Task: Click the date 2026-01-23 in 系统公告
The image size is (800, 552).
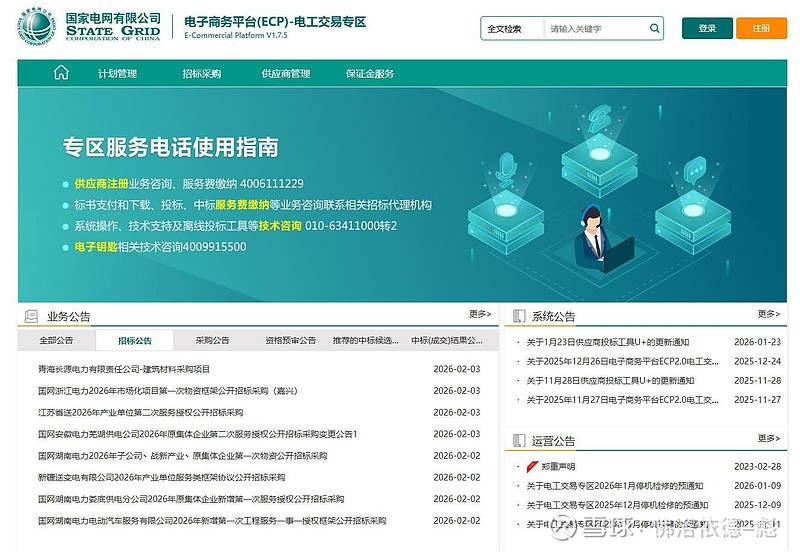Action: pos(757,342)
